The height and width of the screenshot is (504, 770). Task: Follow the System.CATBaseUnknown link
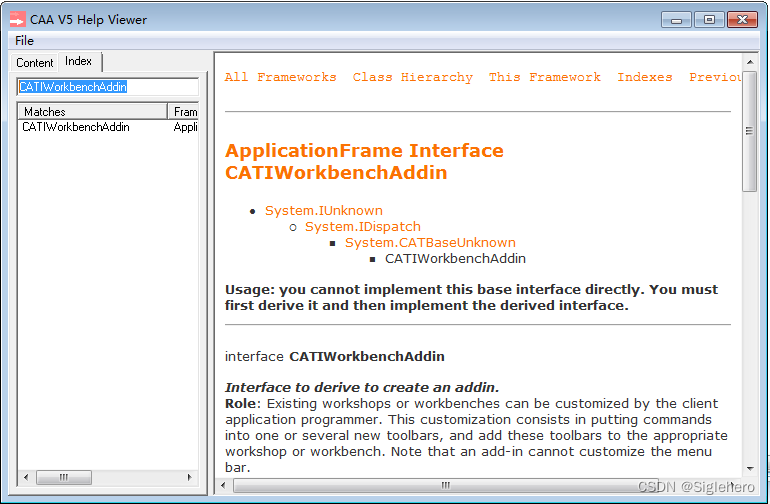[430, 243]
